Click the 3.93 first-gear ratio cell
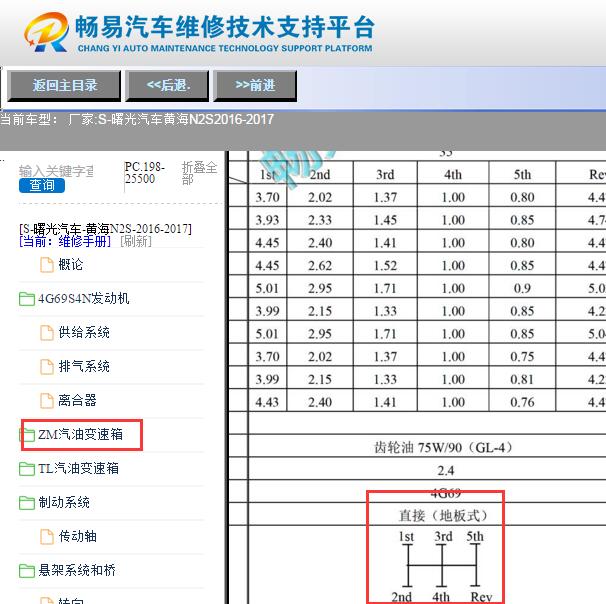This screenshot has width=606, height=604. [267, 220]
